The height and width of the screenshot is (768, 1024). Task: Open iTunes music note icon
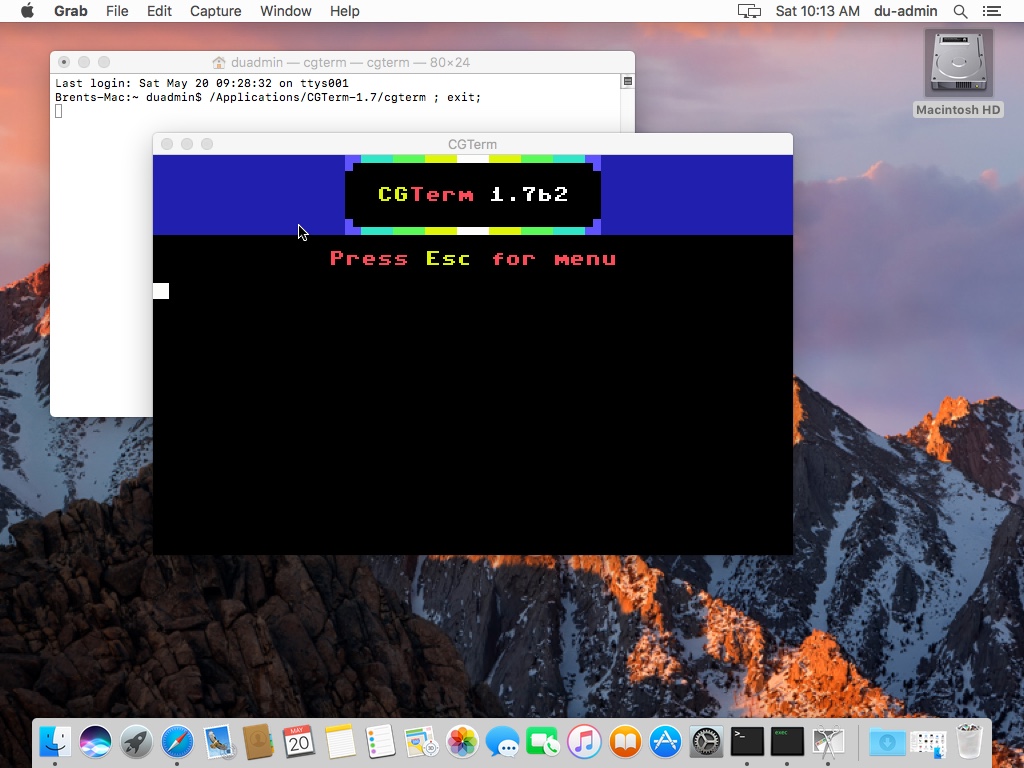[584, 742]
